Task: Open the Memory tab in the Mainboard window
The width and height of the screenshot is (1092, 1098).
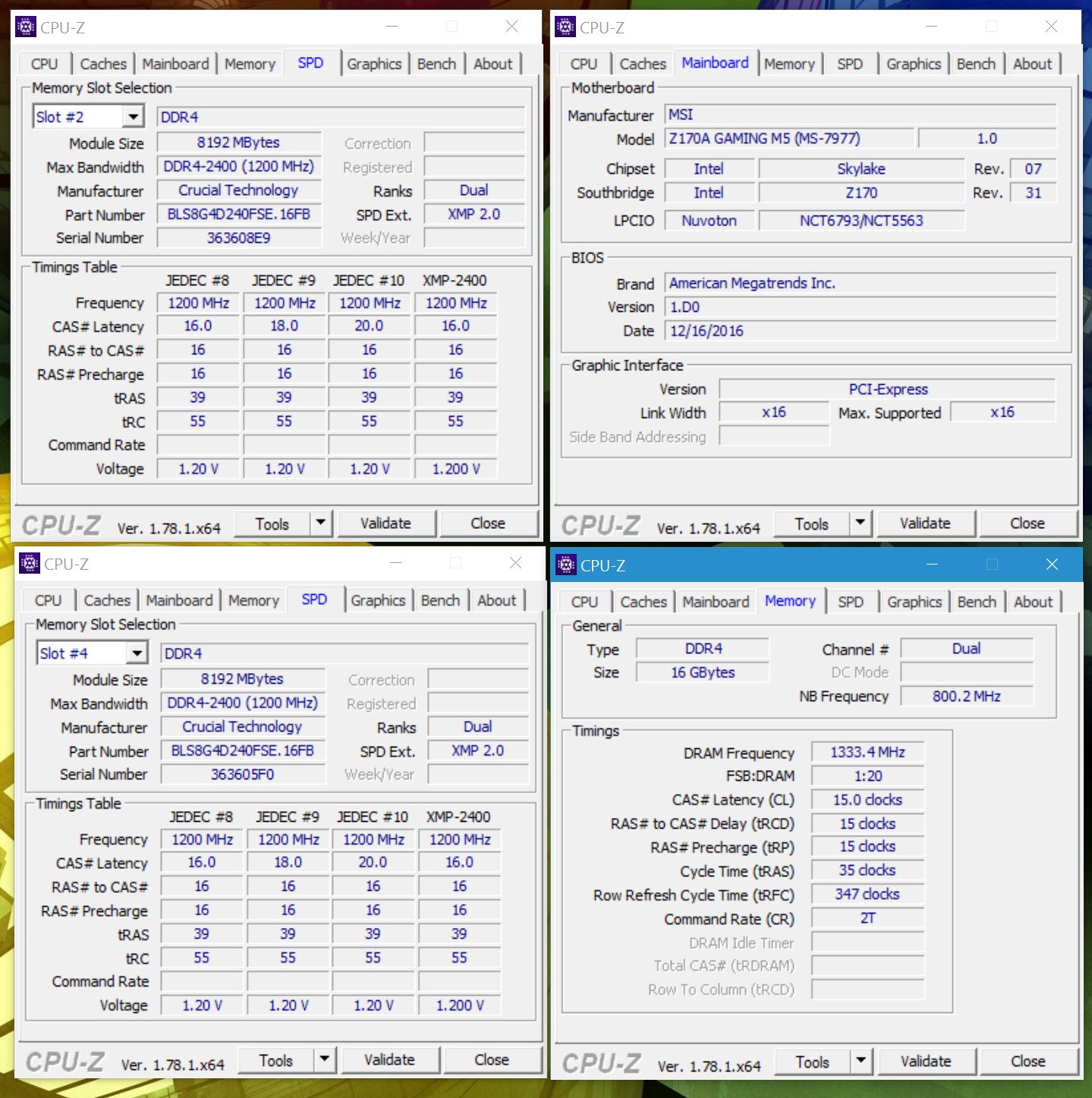Action: click(x=789, y=64)
